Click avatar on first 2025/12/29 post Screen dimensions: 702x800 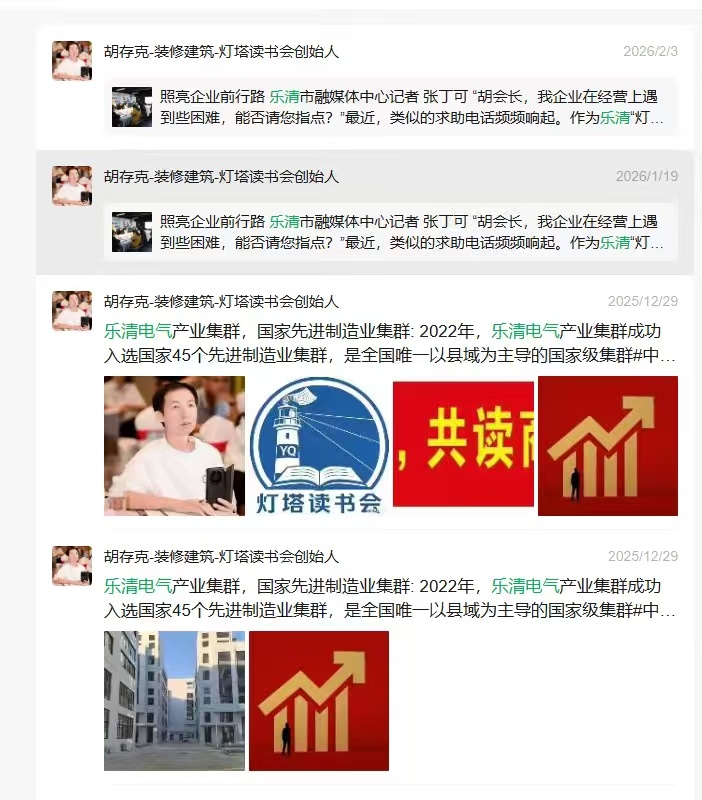72,311
